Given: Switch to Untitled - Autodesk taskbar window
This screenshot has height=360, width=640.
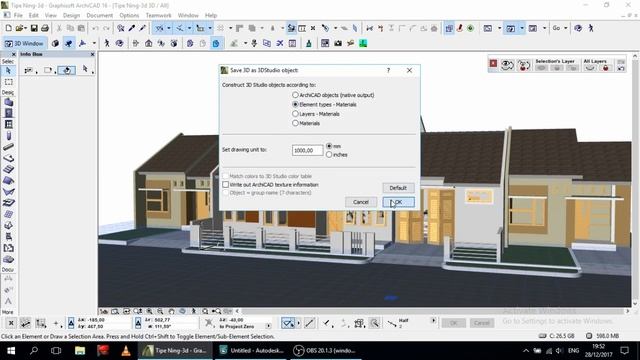Looking at the screenshot, I should [x=252, y=351].
